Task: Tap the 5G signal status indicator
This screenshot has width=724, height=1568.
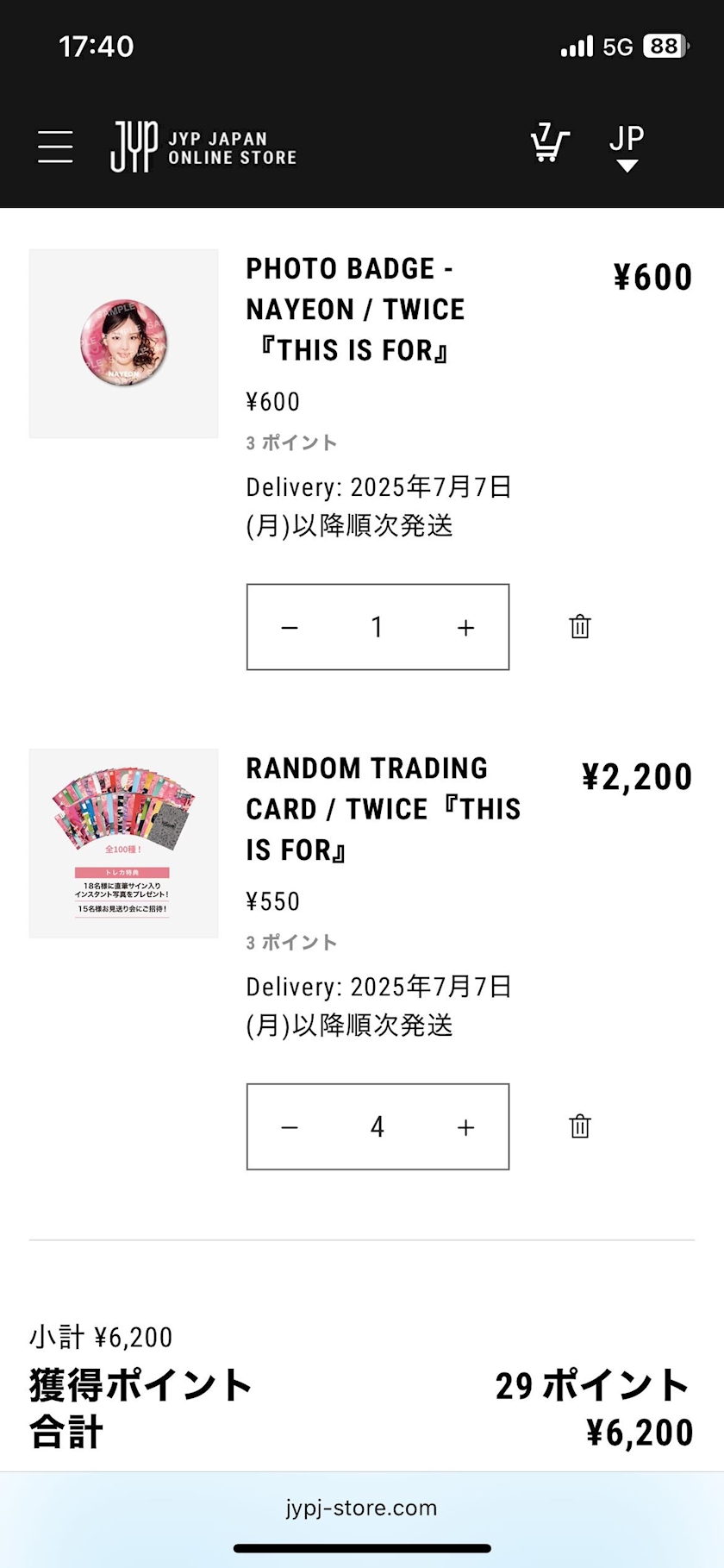Action: (x=617, y=47)
